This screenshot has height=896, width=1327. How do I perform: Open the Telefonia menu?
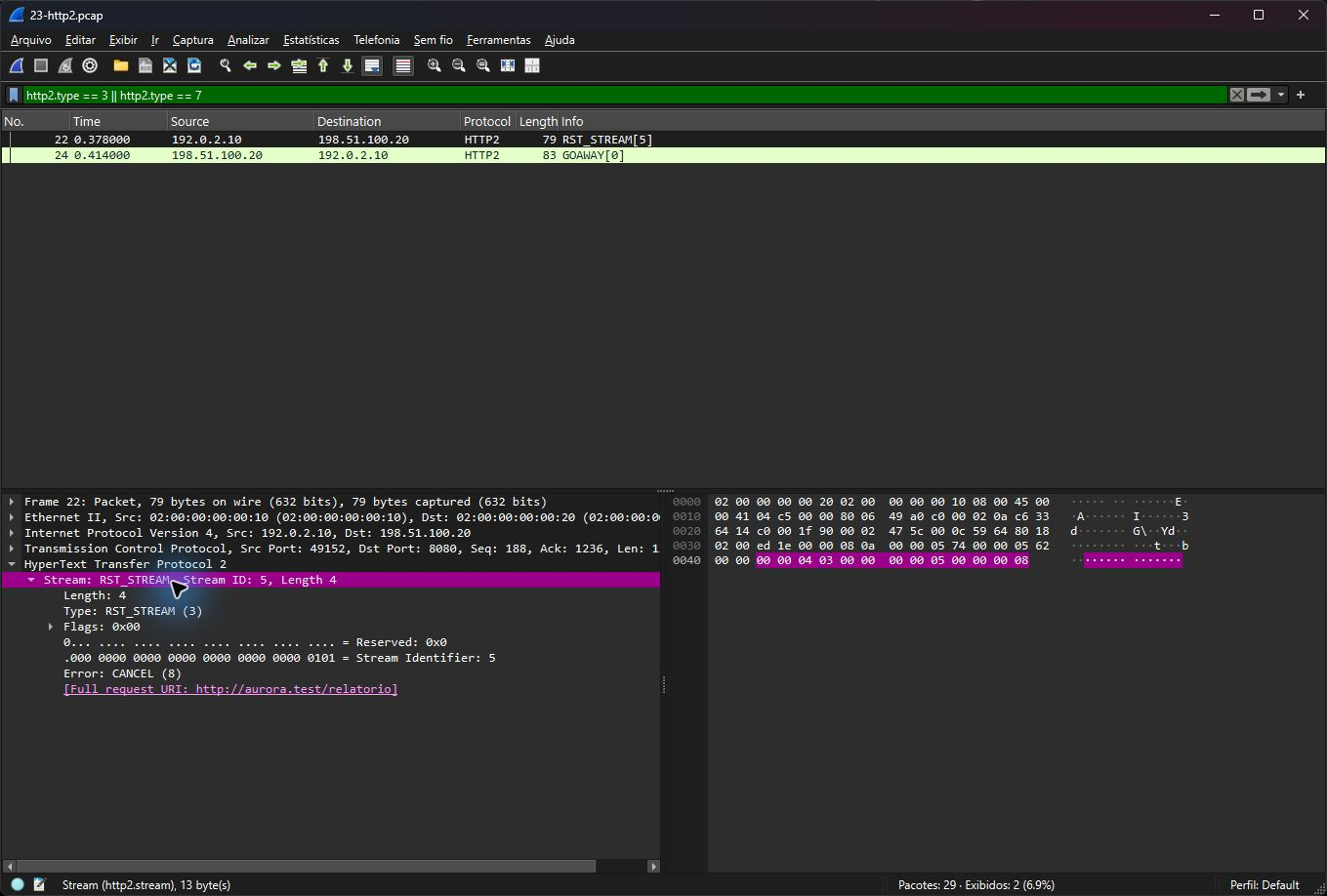click(377, 40)
